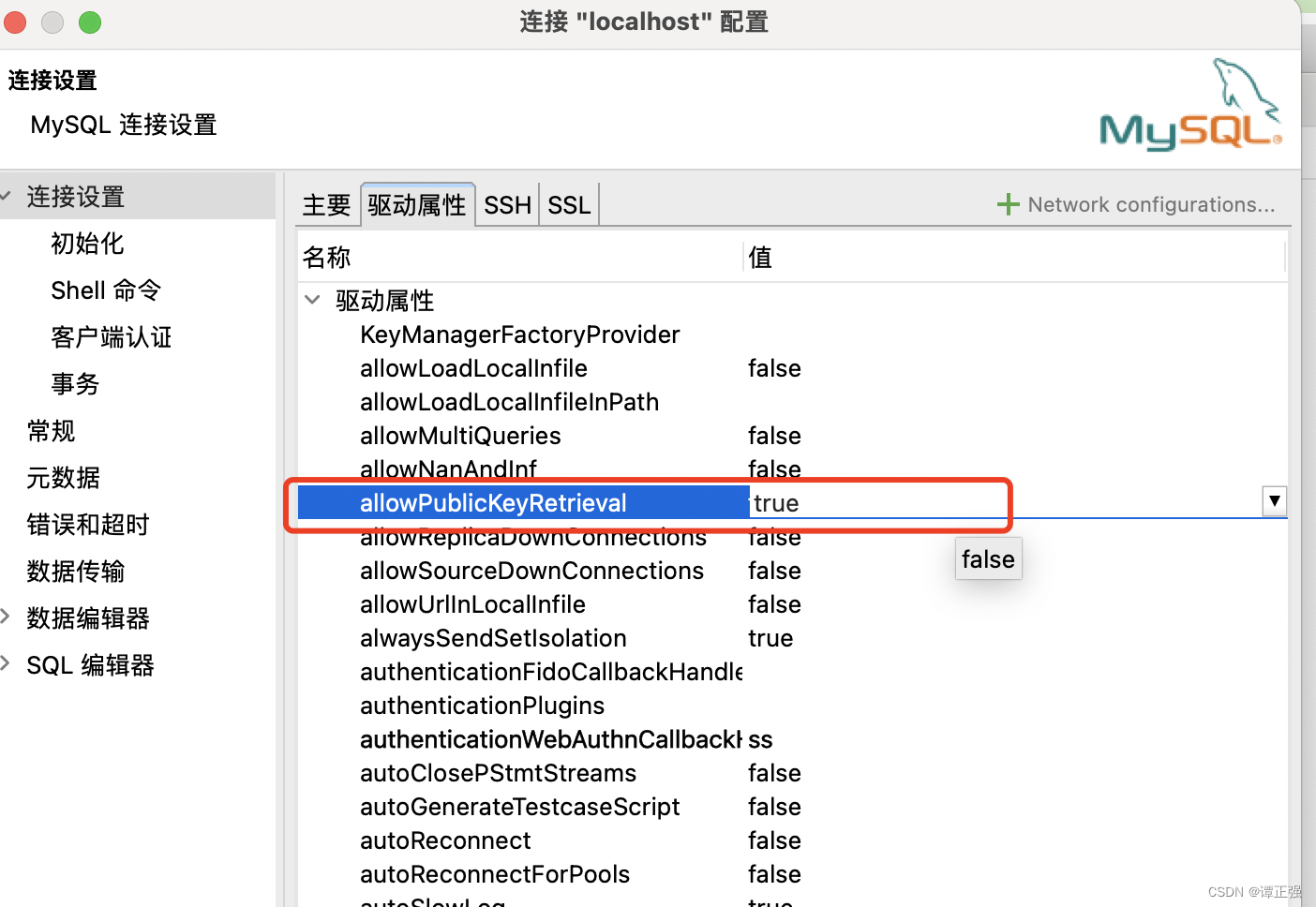Screen dimensions: 1316x907
Task: Open 事务 settings page
Action: point(75,384)
